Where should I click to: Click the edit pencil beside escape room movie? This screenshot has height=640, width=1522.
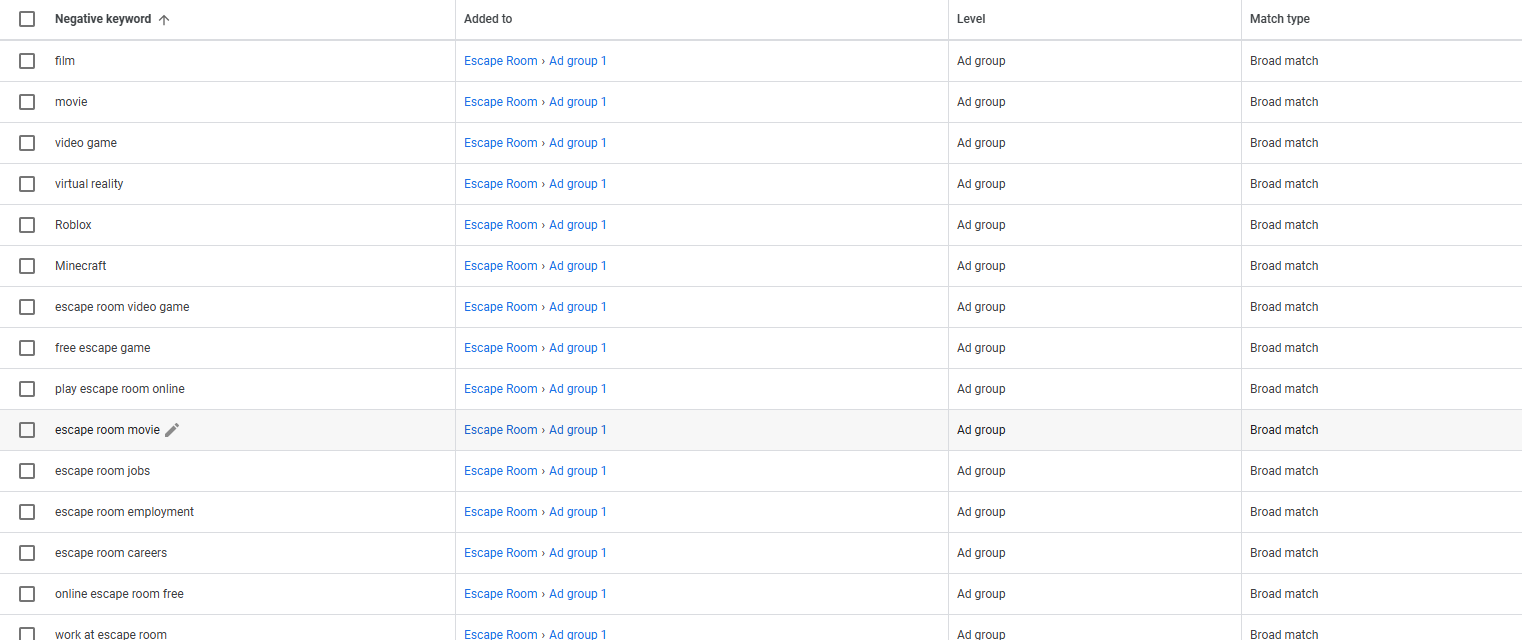(172, 430)
